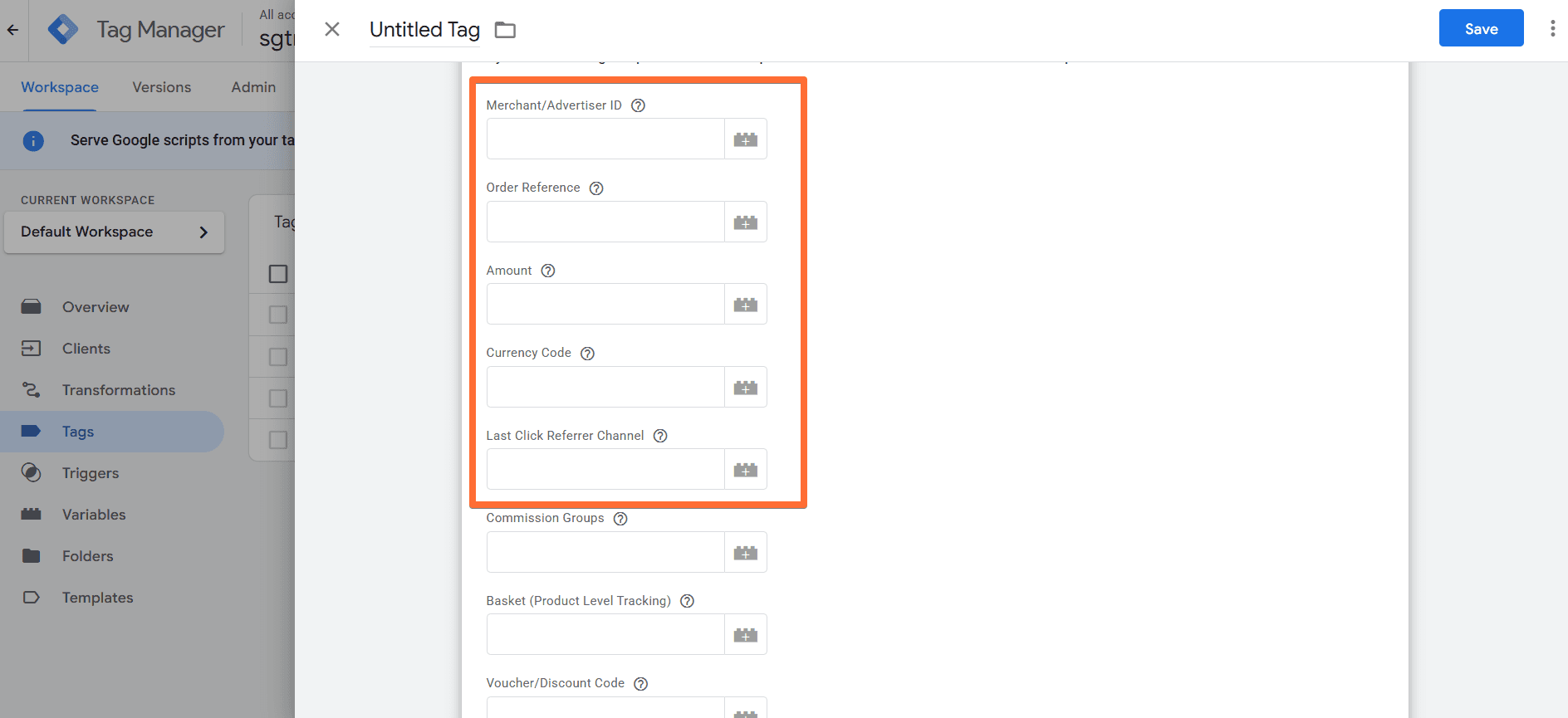Show help for Voucher/Discount Code
This screenshot has height=718, width=1568.
tap(640, 684)
